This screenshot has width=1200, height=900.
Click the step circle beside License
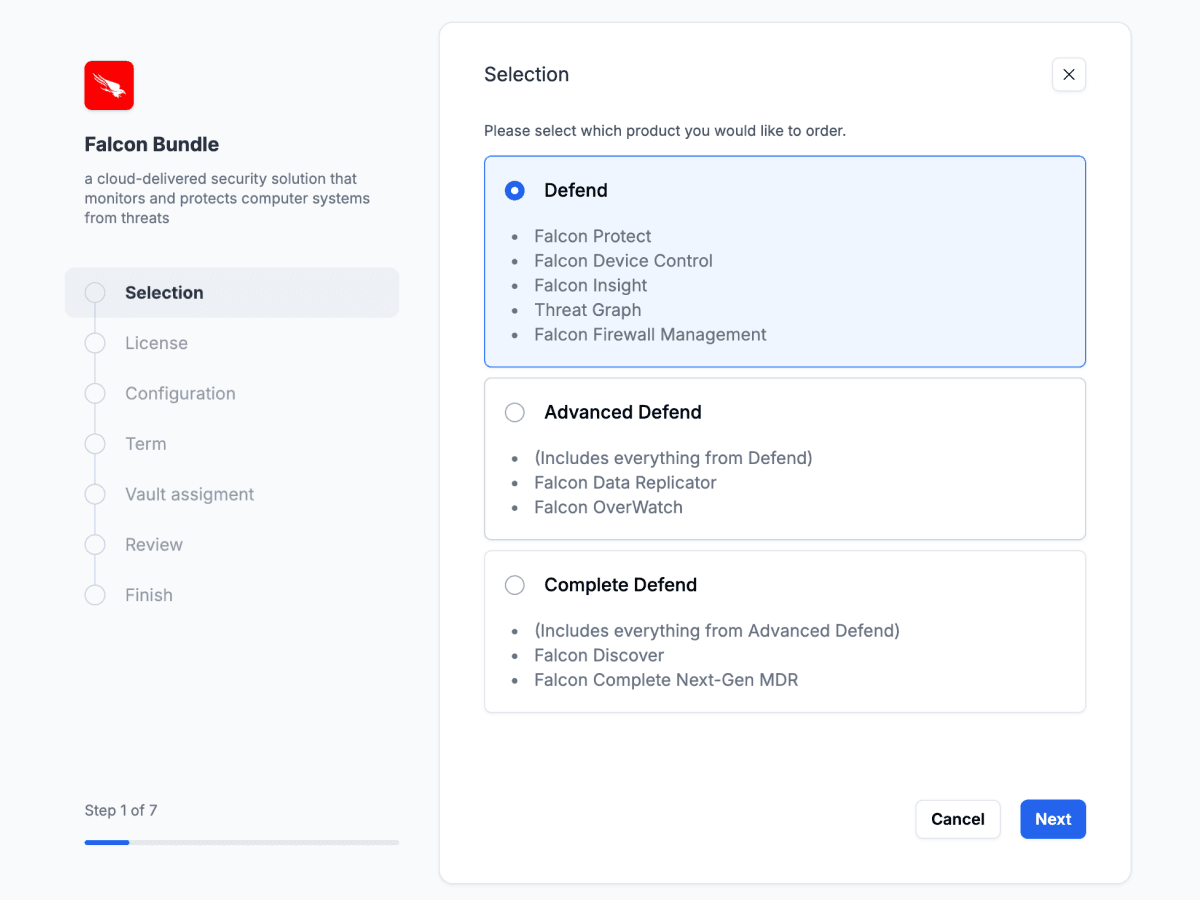(95, 343)
